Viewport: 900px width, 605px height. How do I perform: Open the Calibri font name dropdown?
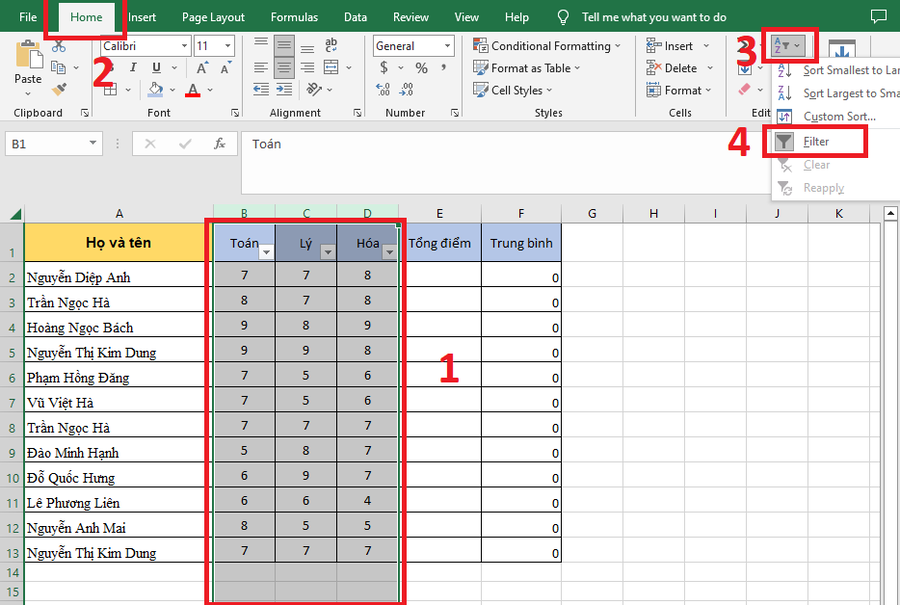(184, 46)
